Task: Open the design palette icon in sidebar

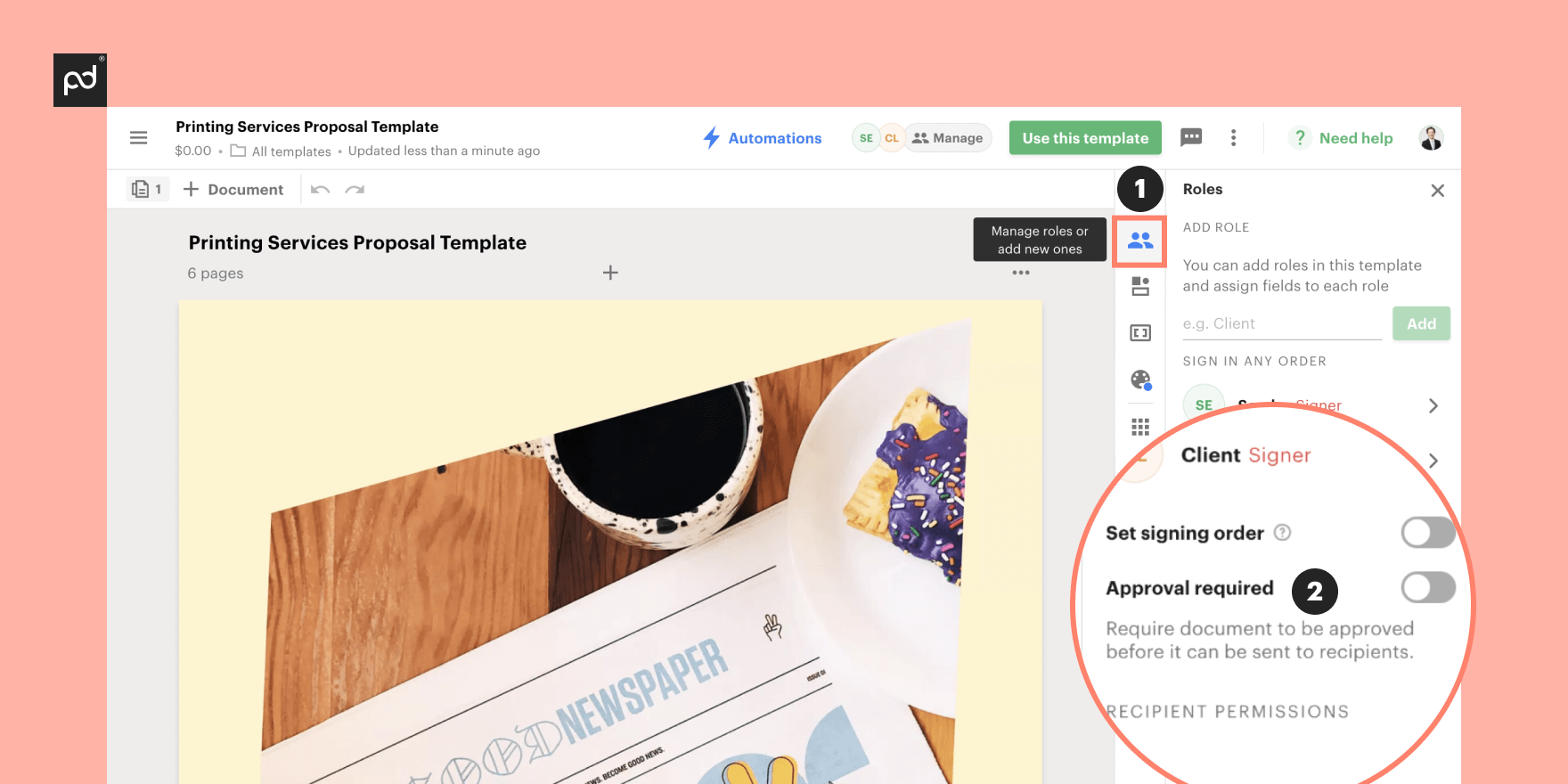Action: [x=1139, y=380]
